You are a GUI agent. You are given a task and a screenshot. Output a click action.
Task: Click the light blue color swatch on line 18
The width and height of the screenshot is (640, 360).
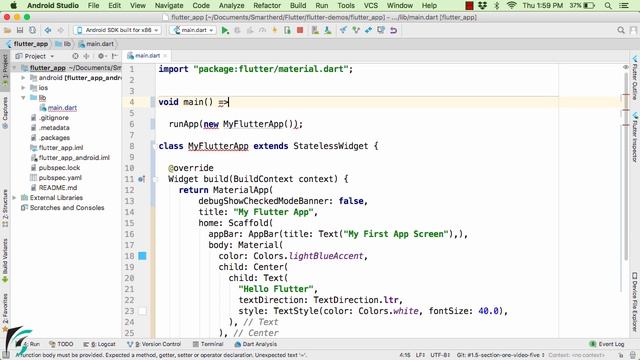[x=142, y=256]
